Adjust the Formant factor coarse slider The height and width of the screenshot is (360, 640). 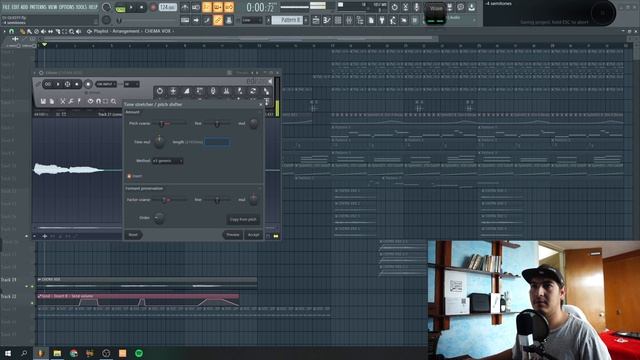(x=169, y=200)
